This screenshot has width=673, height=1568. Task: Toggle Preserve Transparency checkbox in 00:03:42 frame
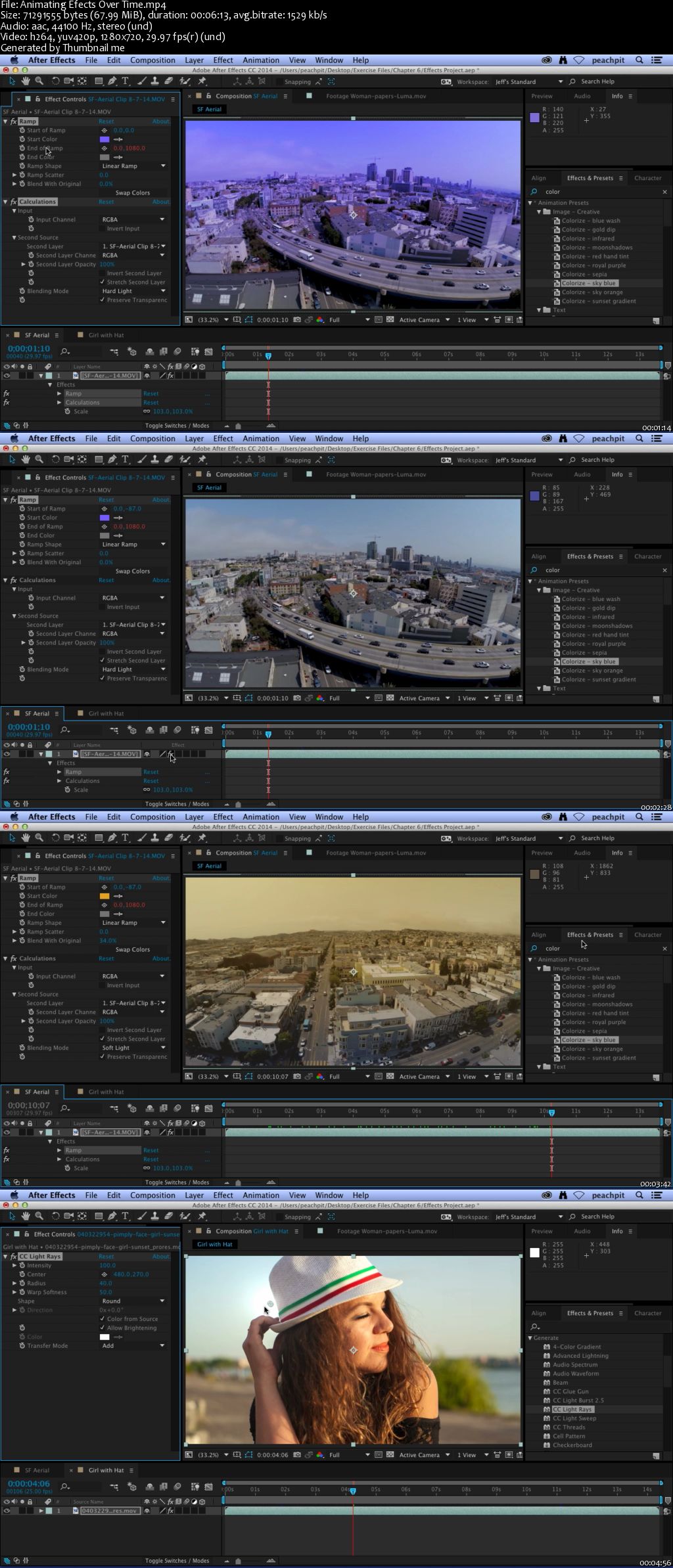tap(102, 1057)
